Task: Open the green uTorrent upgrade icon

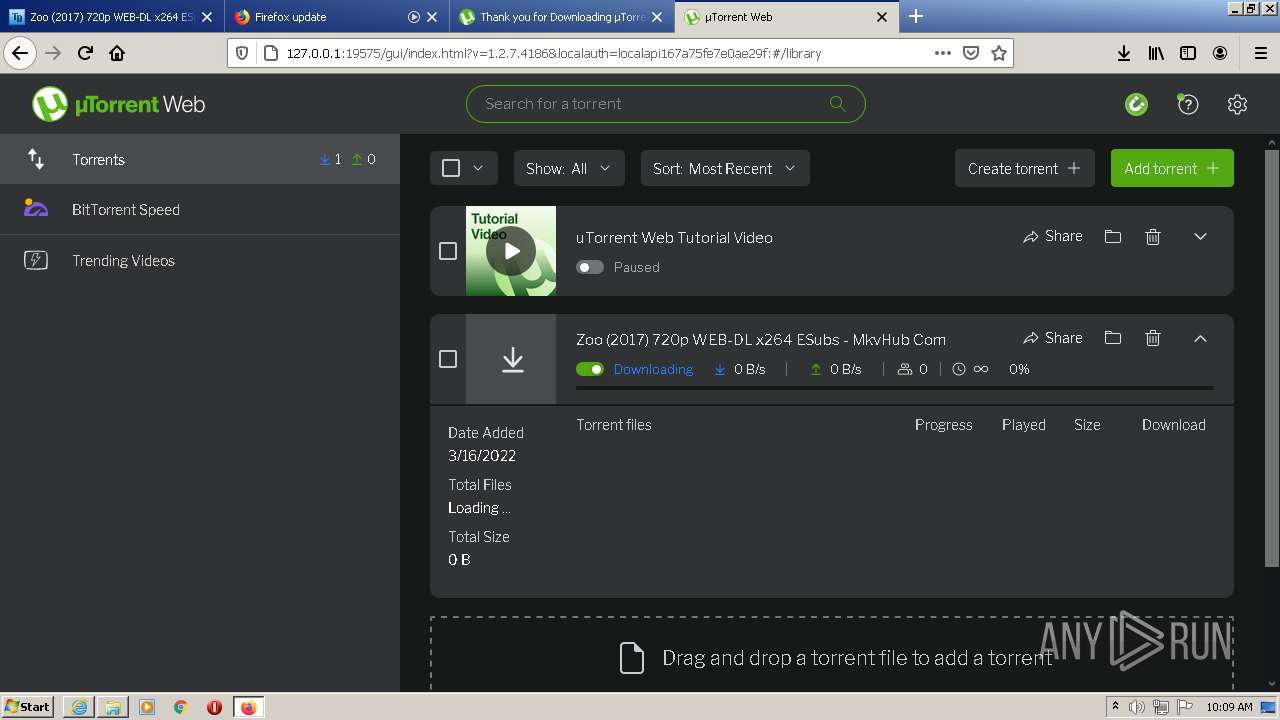Action: 1136,104
